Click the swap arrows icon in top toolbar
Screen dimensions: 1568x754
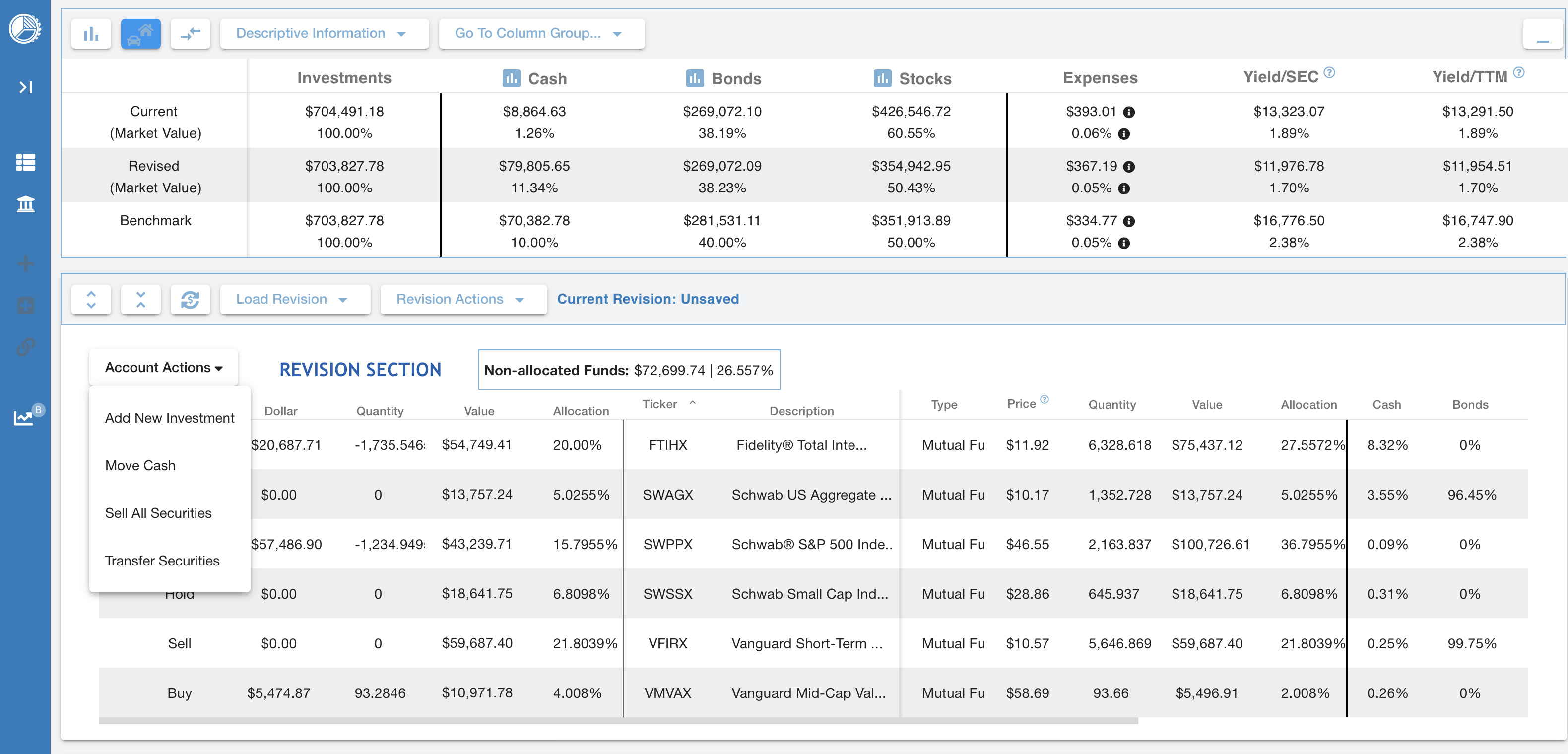(190, 33)
